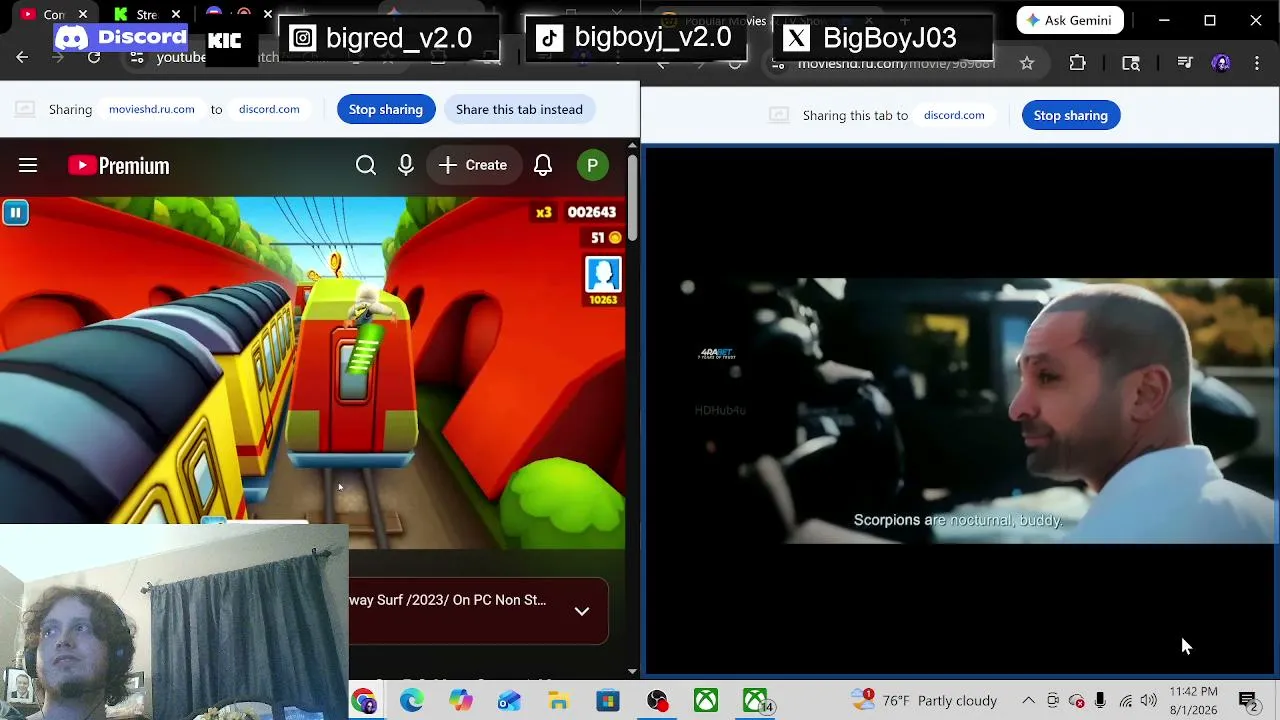Click the YouTube Premium logo
Image resolution: width=1280 pixels, height=720 pixels.
coord(119,165)
